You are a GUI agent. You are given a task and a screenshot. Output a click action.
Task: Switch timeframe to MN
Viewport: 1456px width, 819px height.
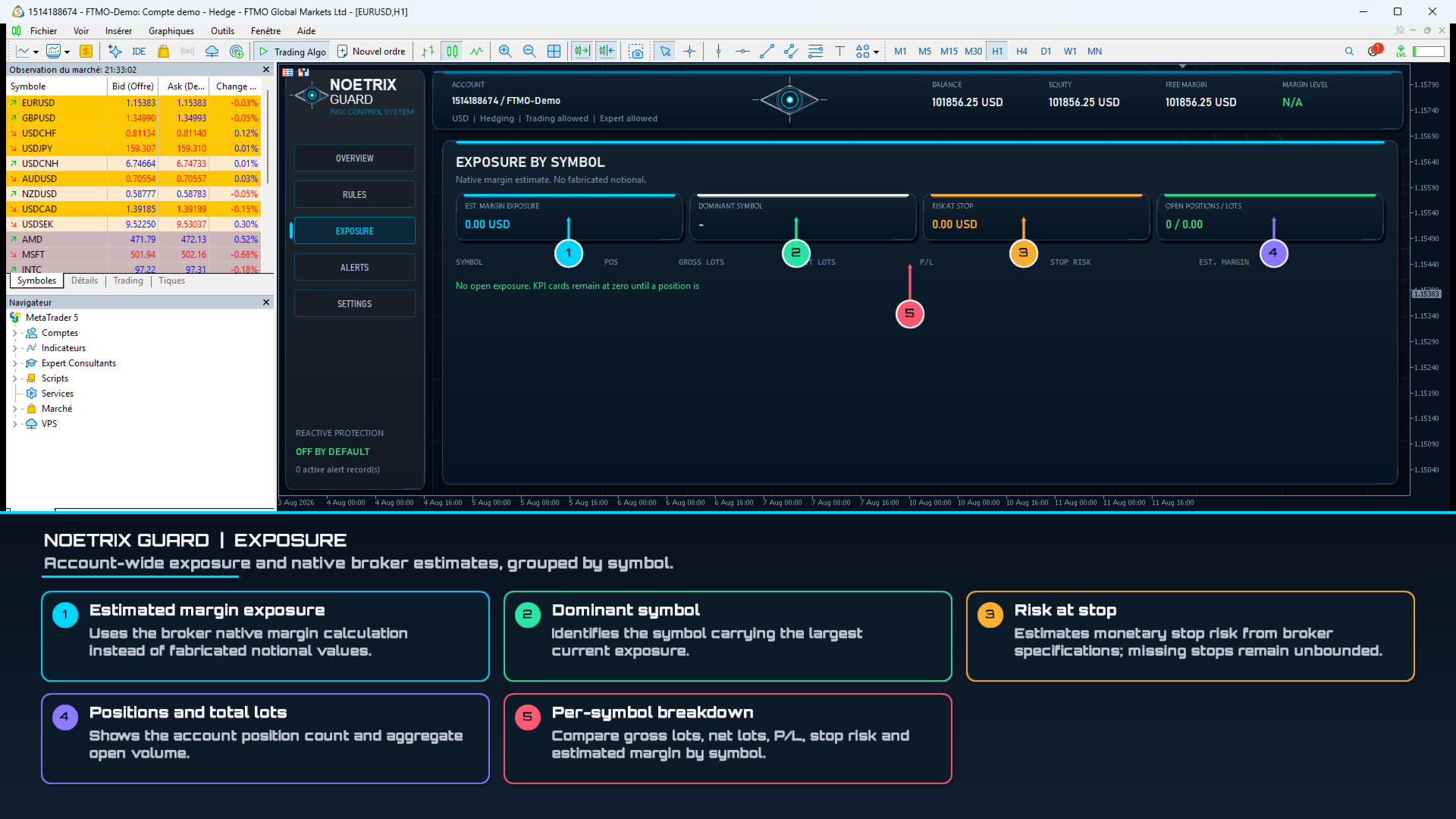coord(1094,52)
